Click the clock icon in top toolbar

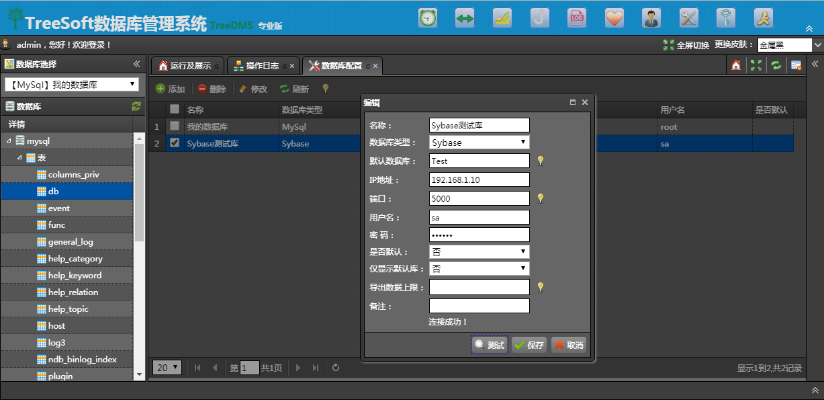coord(429,18)
